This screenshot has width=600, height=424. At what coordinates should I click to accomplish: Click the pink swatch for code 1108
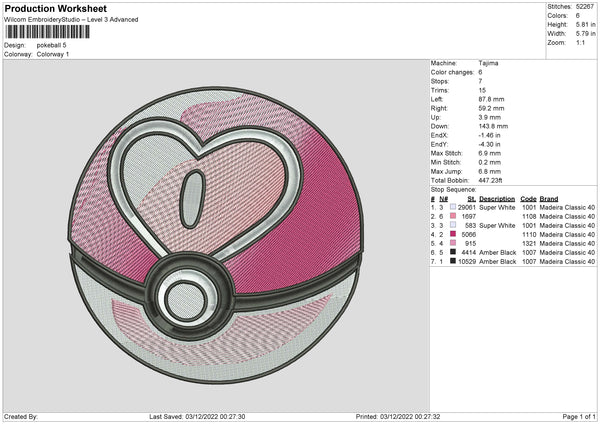453,216
